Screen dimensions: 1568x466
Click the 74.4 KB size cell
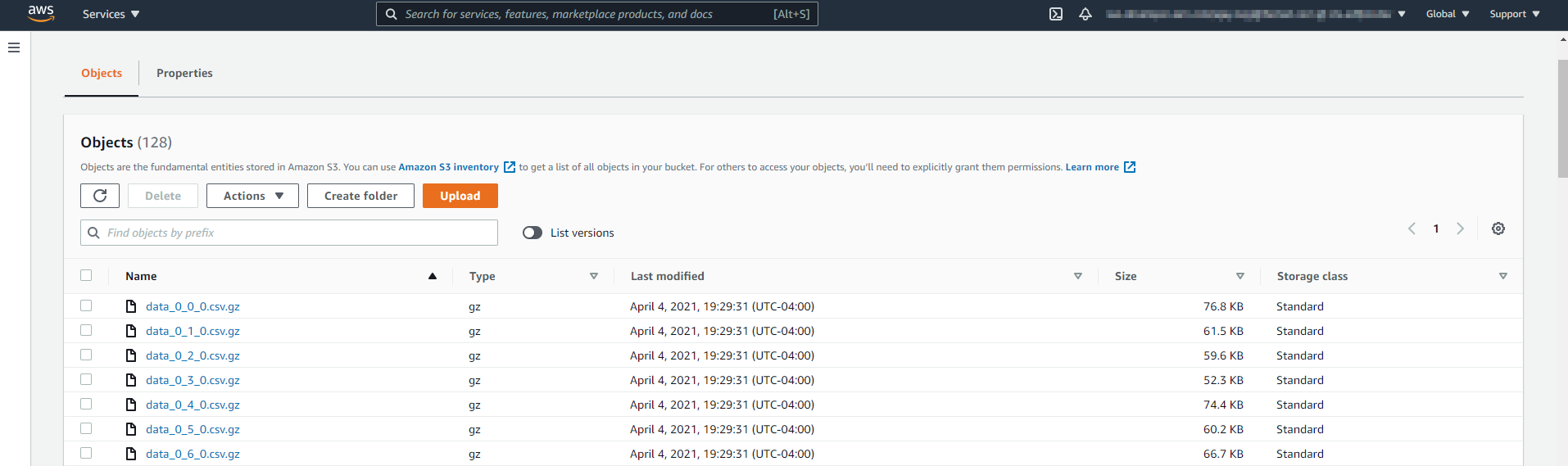click(x=1223, y=405)
